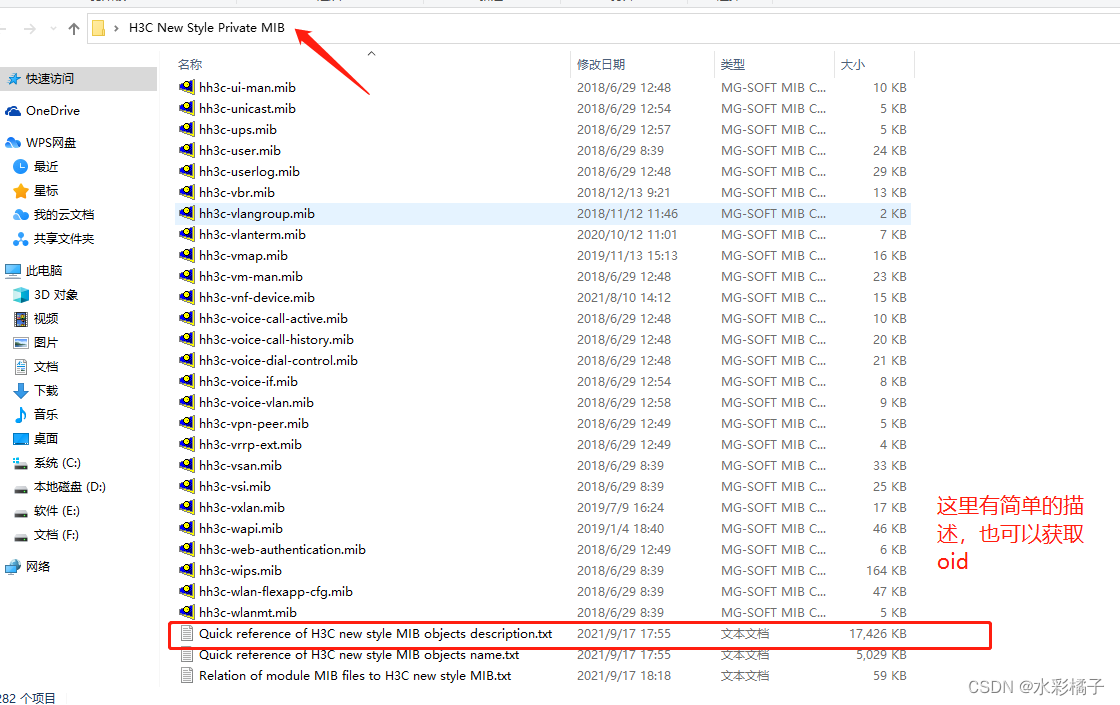Screen dimensions: 1120x705
Task: Go up one folder level with the up arrow
Action: pos(74,29)
